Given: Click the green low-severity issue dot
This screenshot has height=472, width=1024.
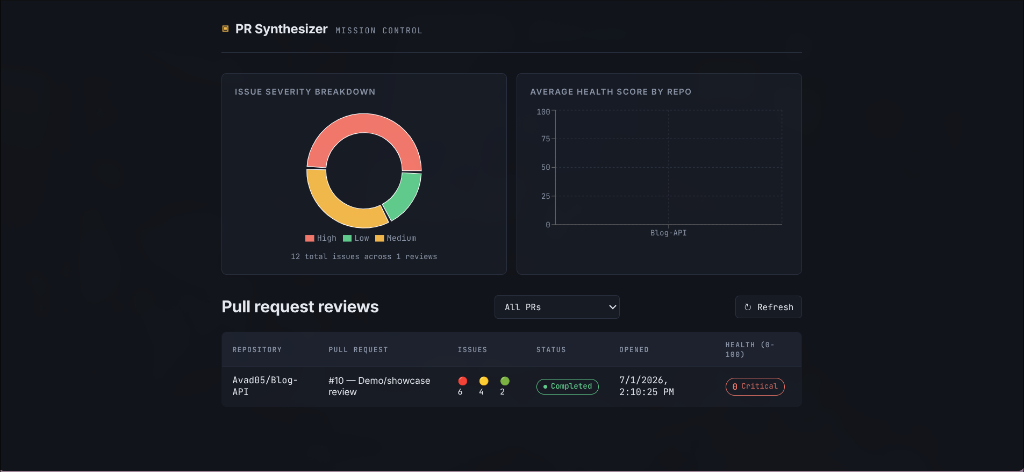Looking at the screenshot, I should pos(505,381).
